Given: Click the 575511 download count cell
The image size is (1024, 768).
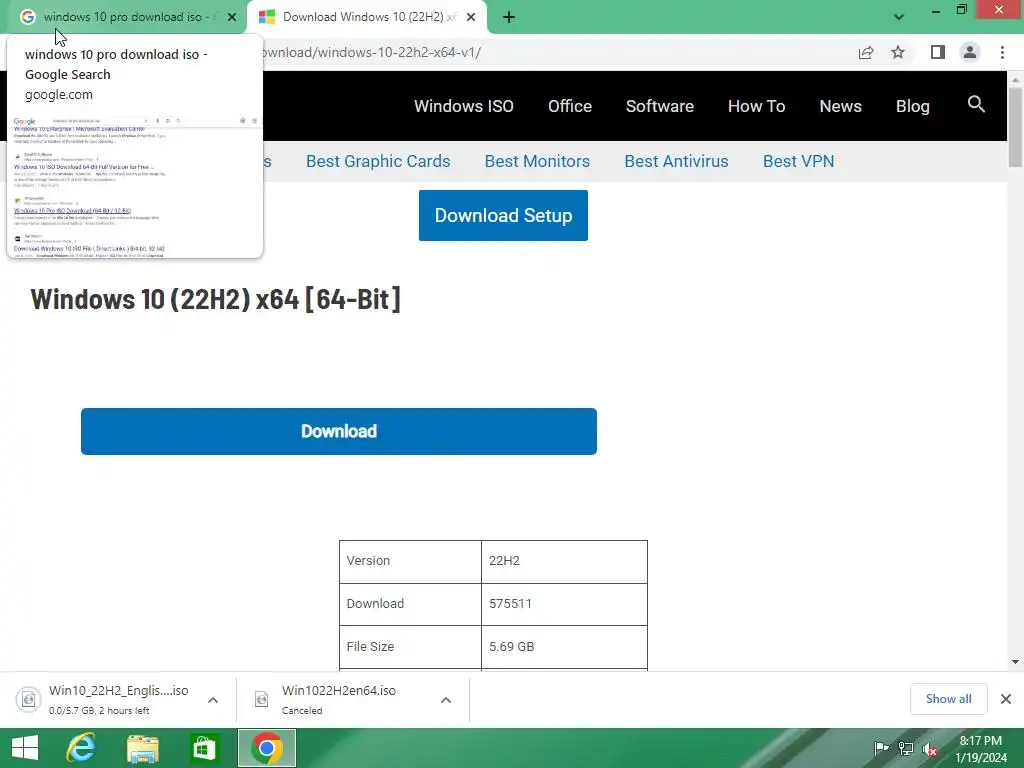Looking at the screenshot, I should 564,604.
